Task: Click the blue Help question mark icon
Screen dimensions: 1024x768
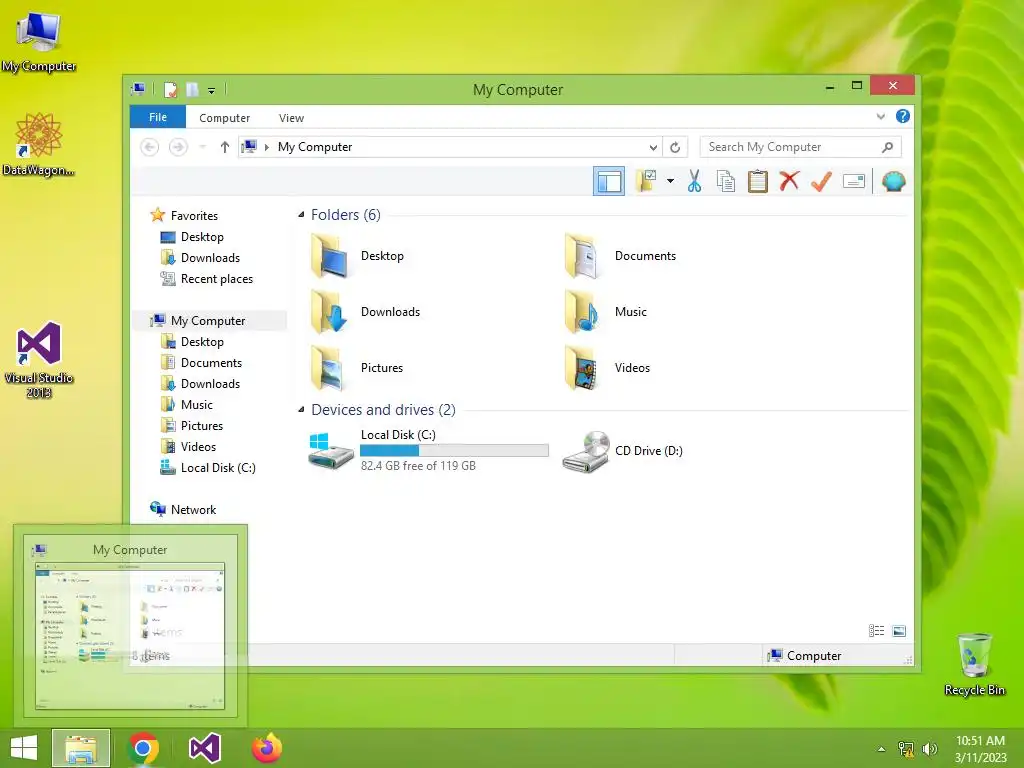Action: [x=903, y=116]
